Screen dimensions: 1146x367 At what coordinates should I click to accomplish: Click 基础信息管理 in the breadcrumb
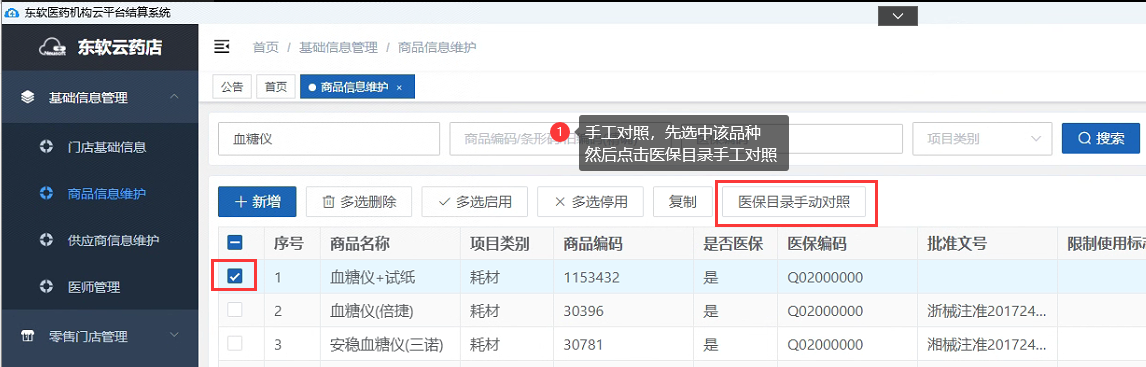tap(338, 48)
